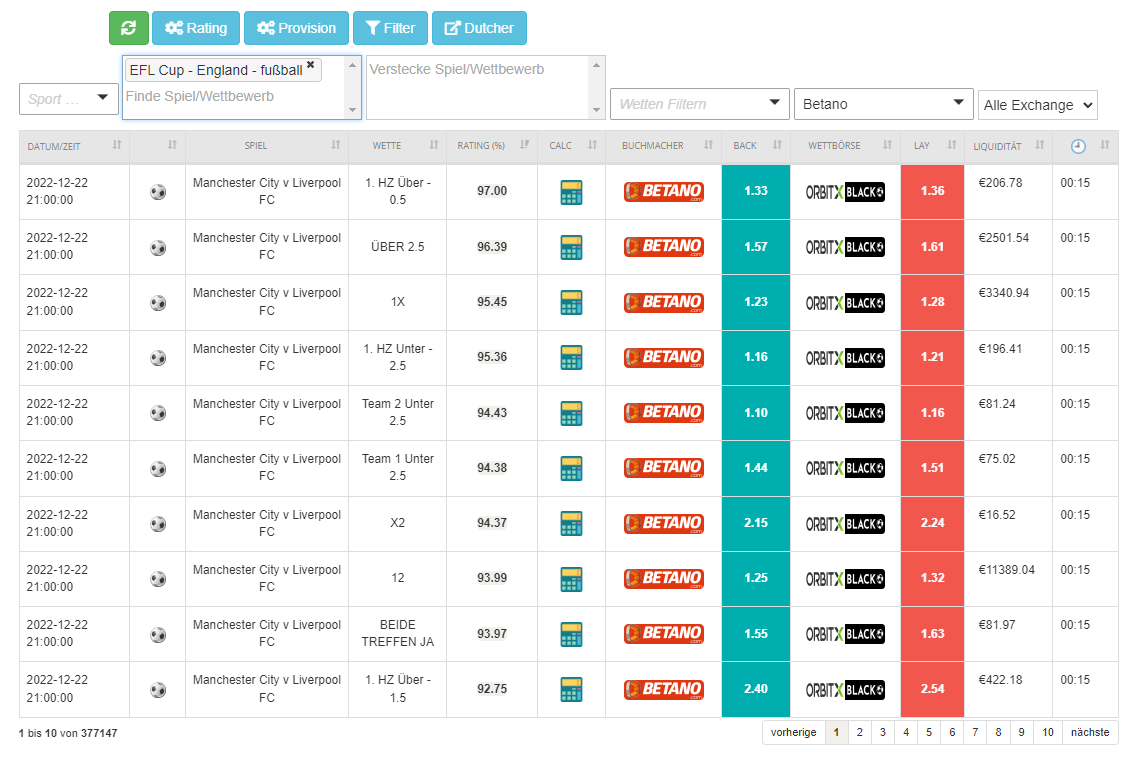Open calculator for ÜBER 2.5 bet

(x=572, y=247)
